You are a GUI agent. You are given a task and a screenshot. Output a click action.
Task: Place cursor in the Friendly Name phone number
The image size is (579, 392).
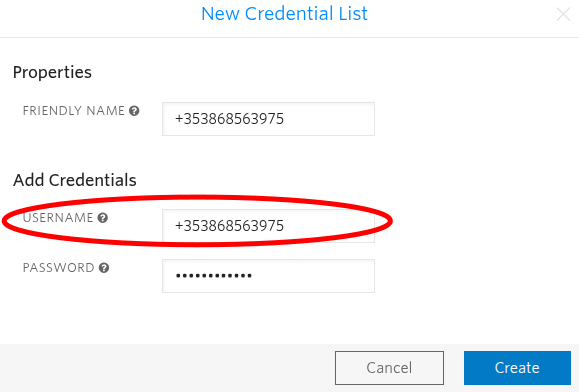(x=229, y=119)
